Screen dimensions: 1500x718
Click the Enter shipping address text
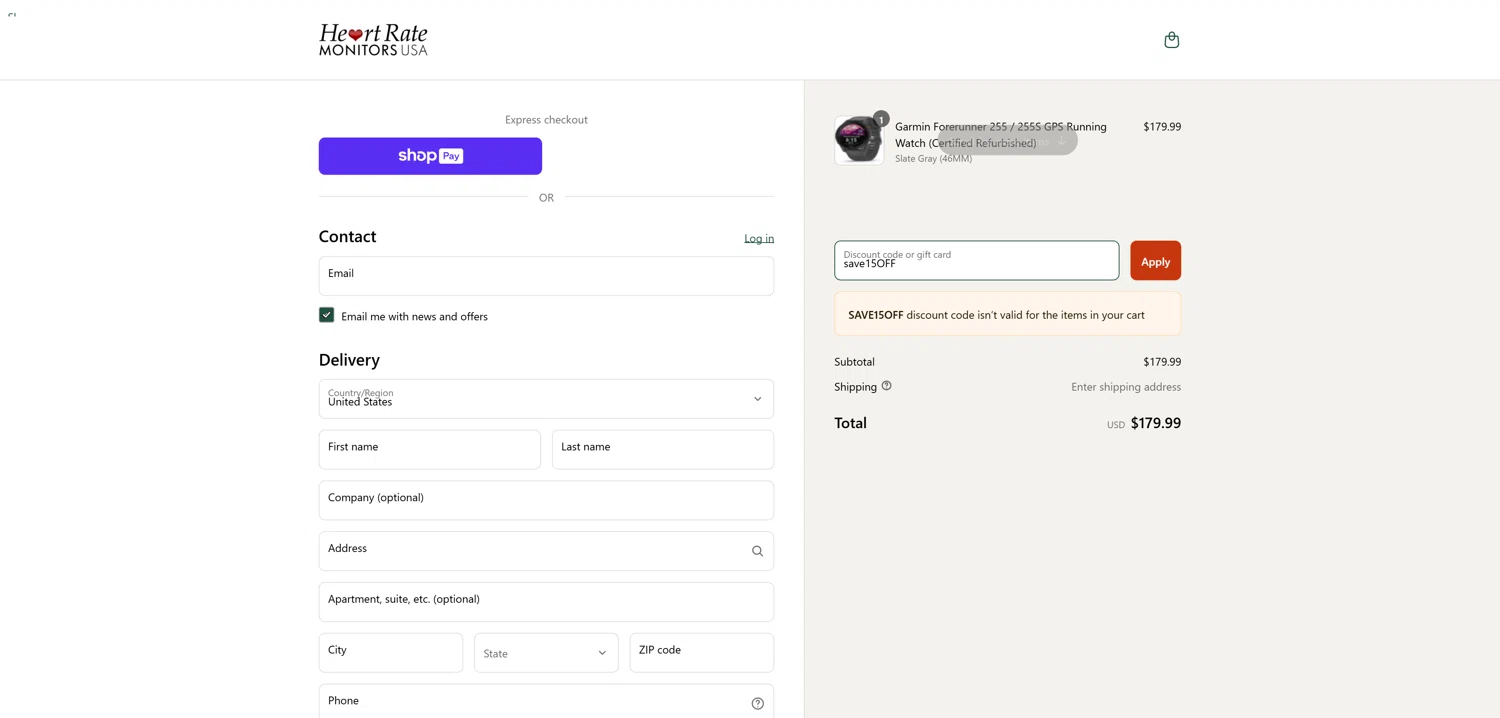(1126, 387)
